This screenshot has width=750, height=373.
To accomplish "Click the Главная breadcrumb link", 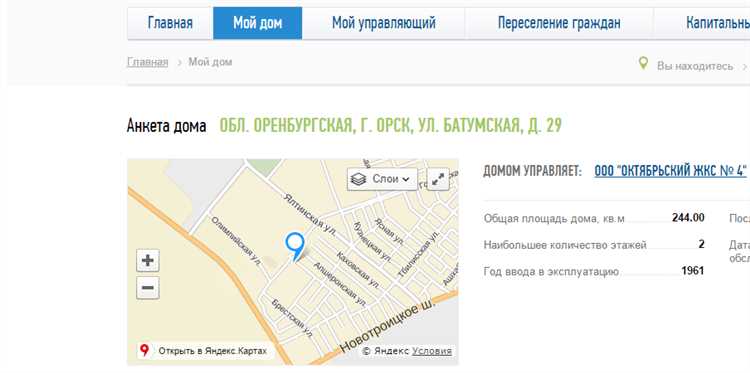I will tap(147, 62).
